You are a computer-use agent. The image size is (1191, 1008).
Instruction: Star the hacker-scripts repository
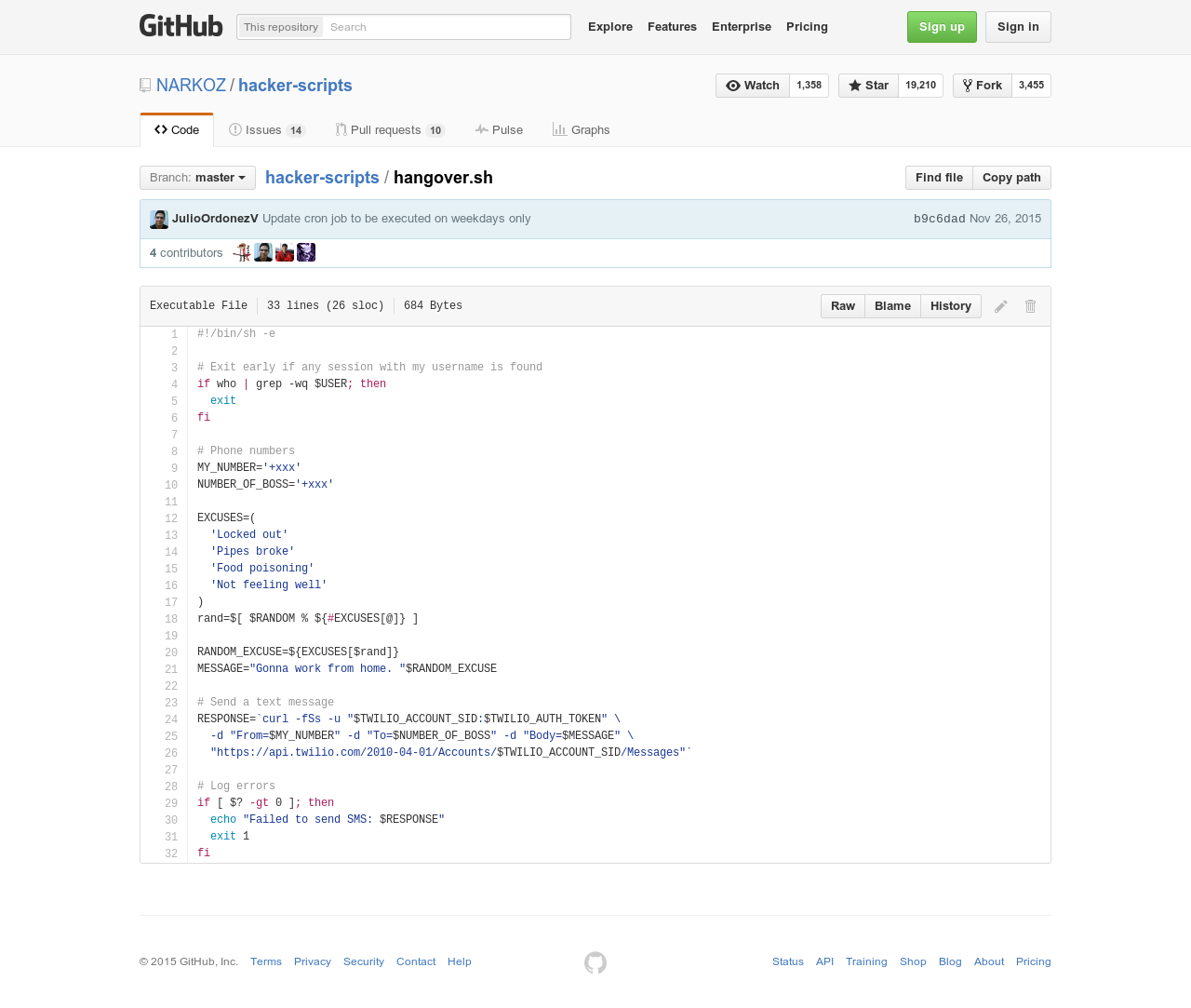(x=868, y=86)
